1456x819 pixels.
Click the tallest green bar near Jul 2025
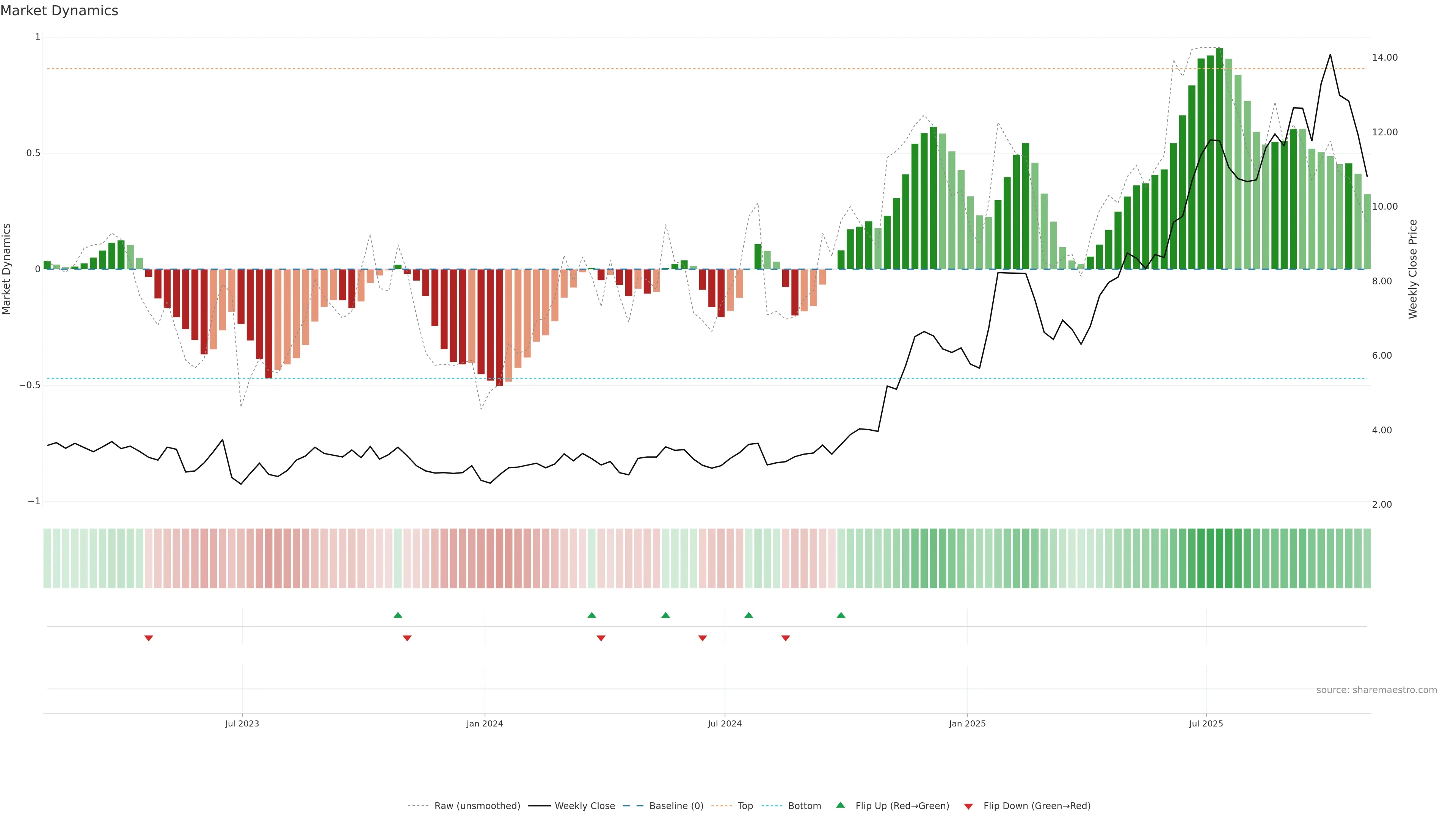1219,158
